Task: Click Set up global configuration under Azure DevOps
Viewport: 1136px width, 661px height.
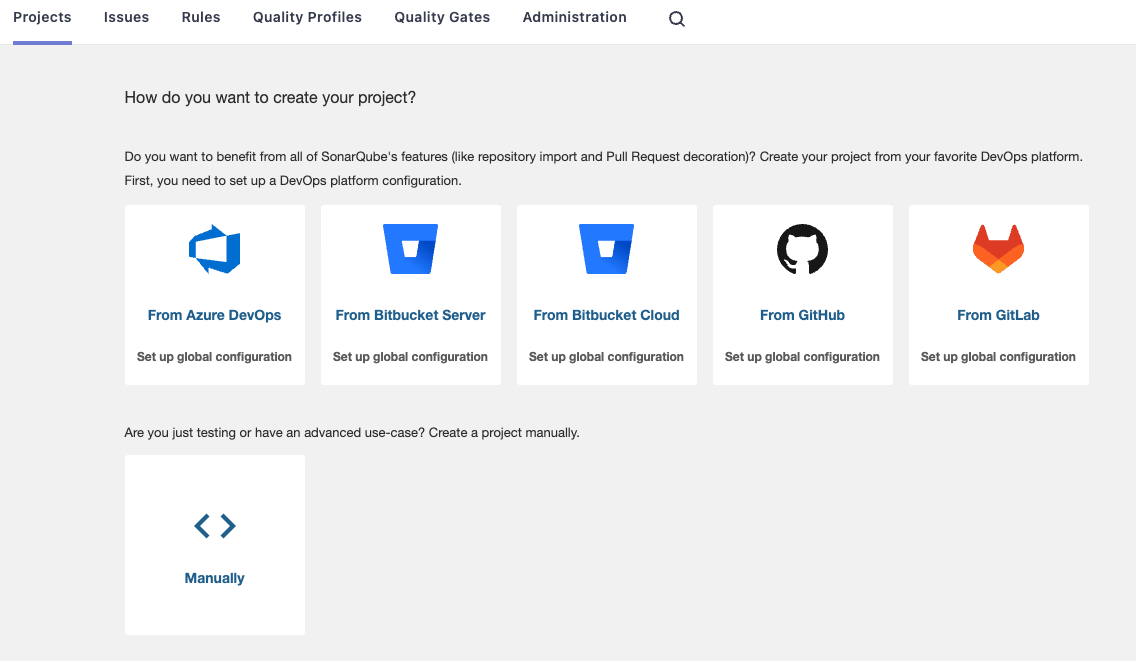Action: (214, 357)
